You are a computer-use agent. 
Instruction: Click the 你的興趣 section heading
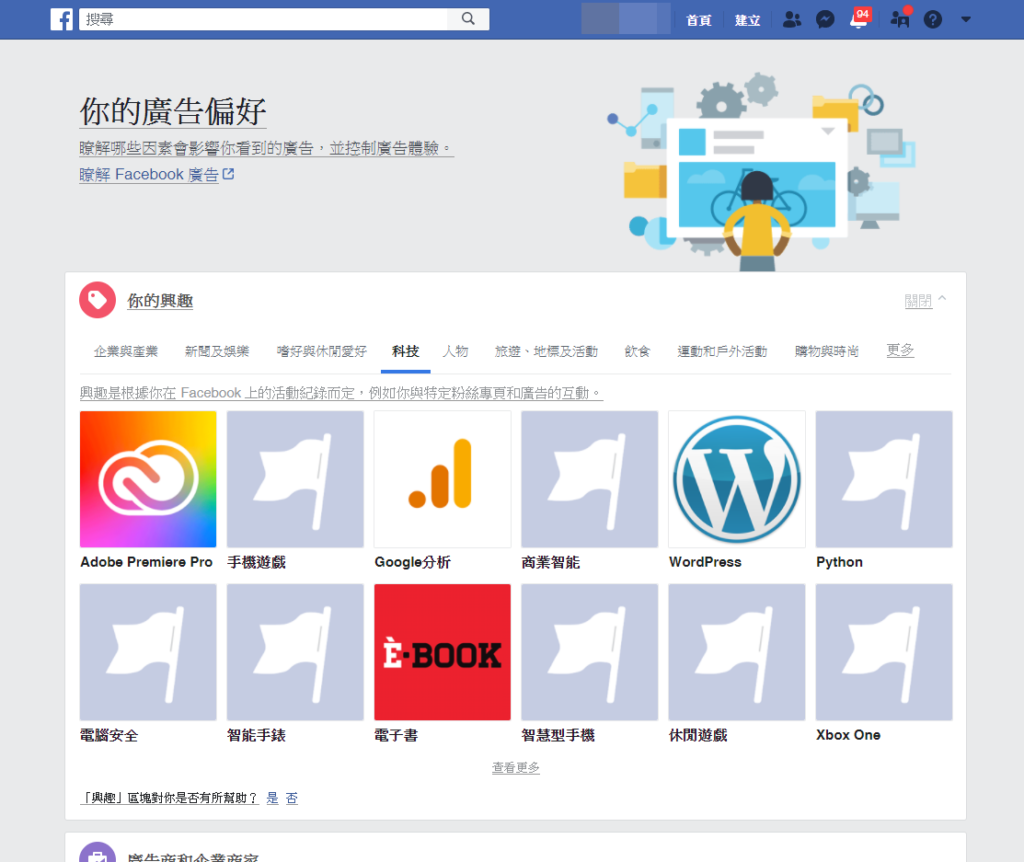click(x=160, y=300)
